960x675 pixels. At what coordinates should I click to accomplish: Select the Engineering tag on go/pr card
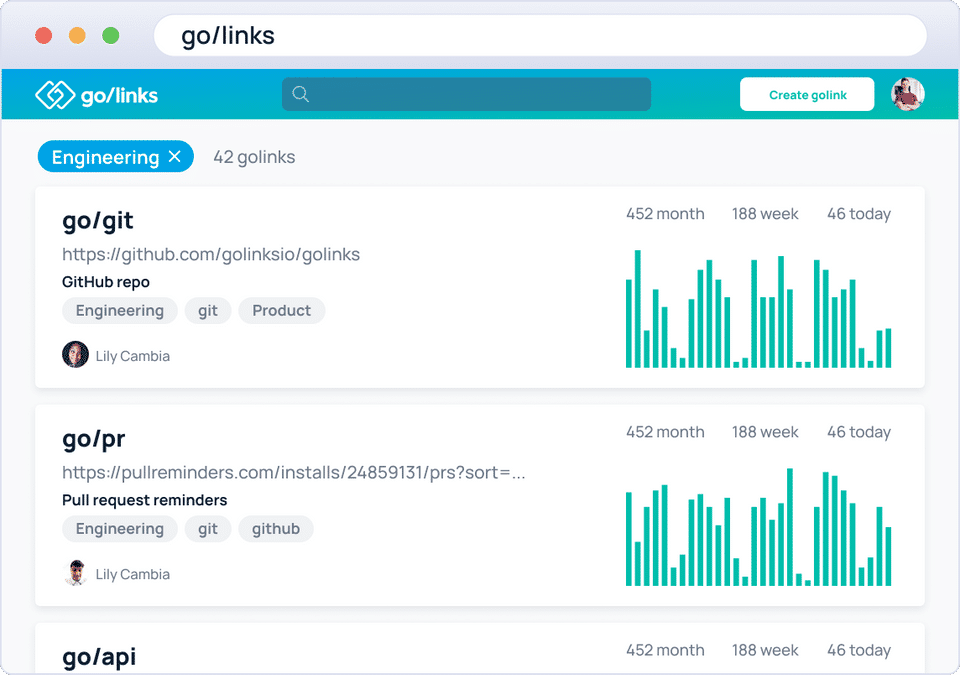tap(119, 529)
